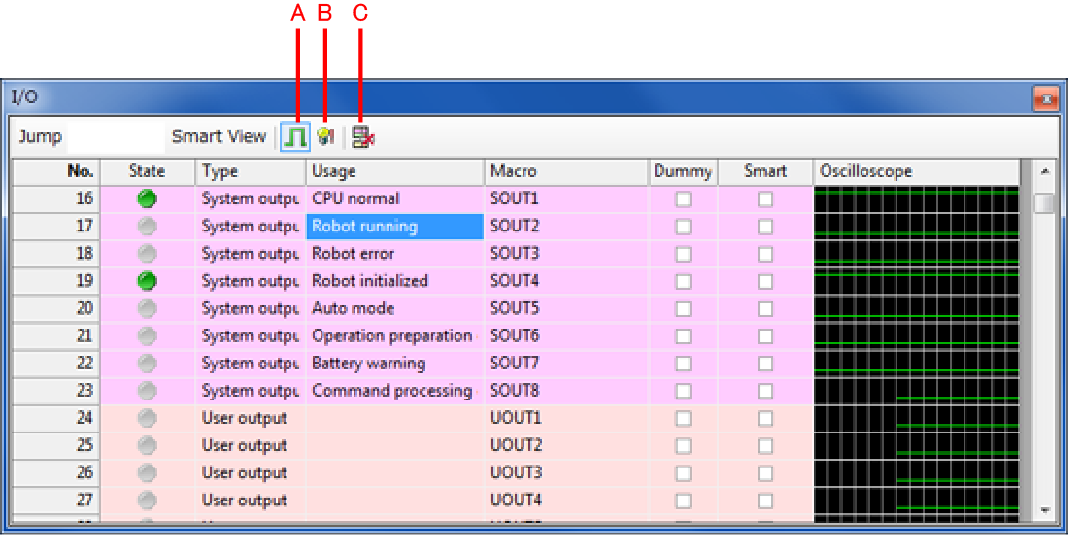Select the Robot running usage cell

click(394, 226)
